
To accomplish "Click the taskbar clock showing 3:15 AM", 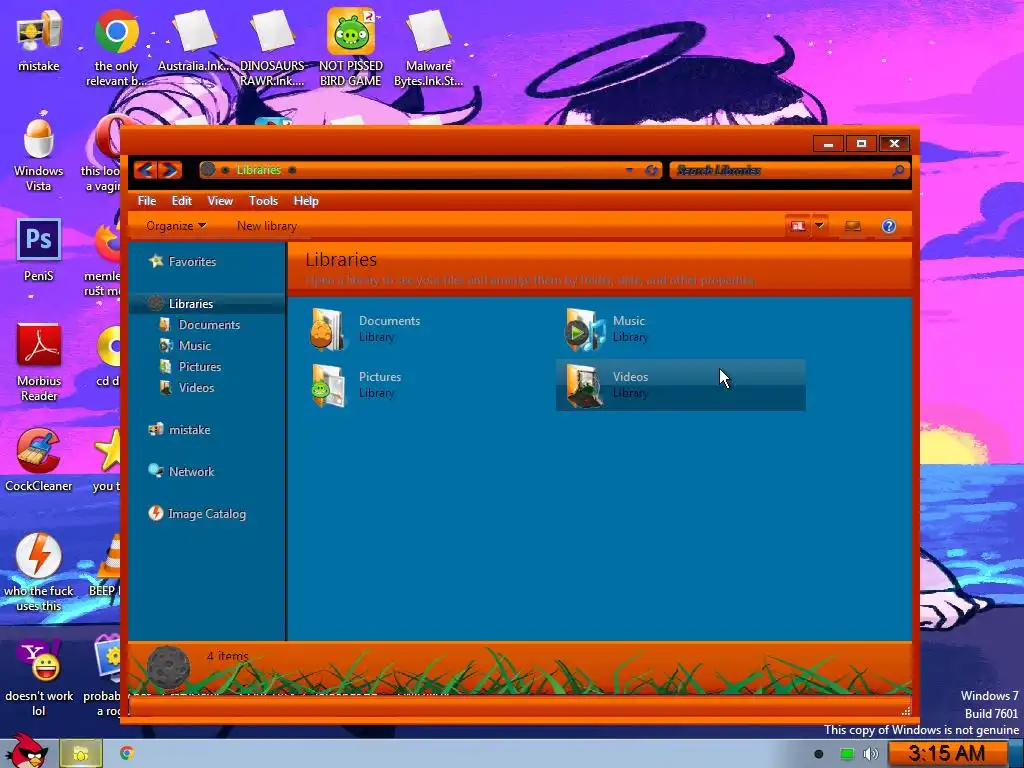I will [x=946, y=754].
